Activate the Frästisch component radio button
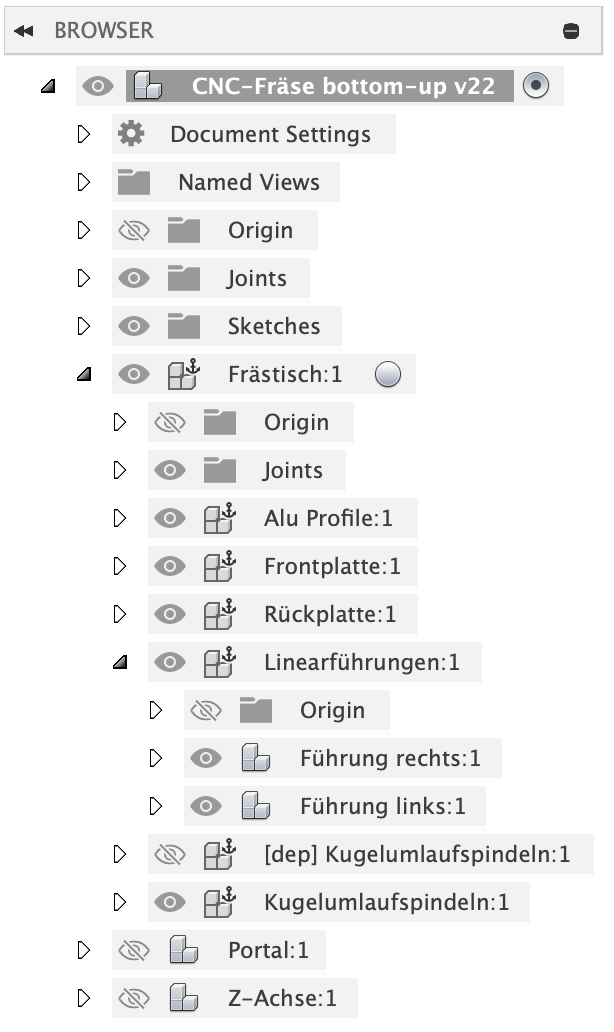614x1032 pixels. 388,374
